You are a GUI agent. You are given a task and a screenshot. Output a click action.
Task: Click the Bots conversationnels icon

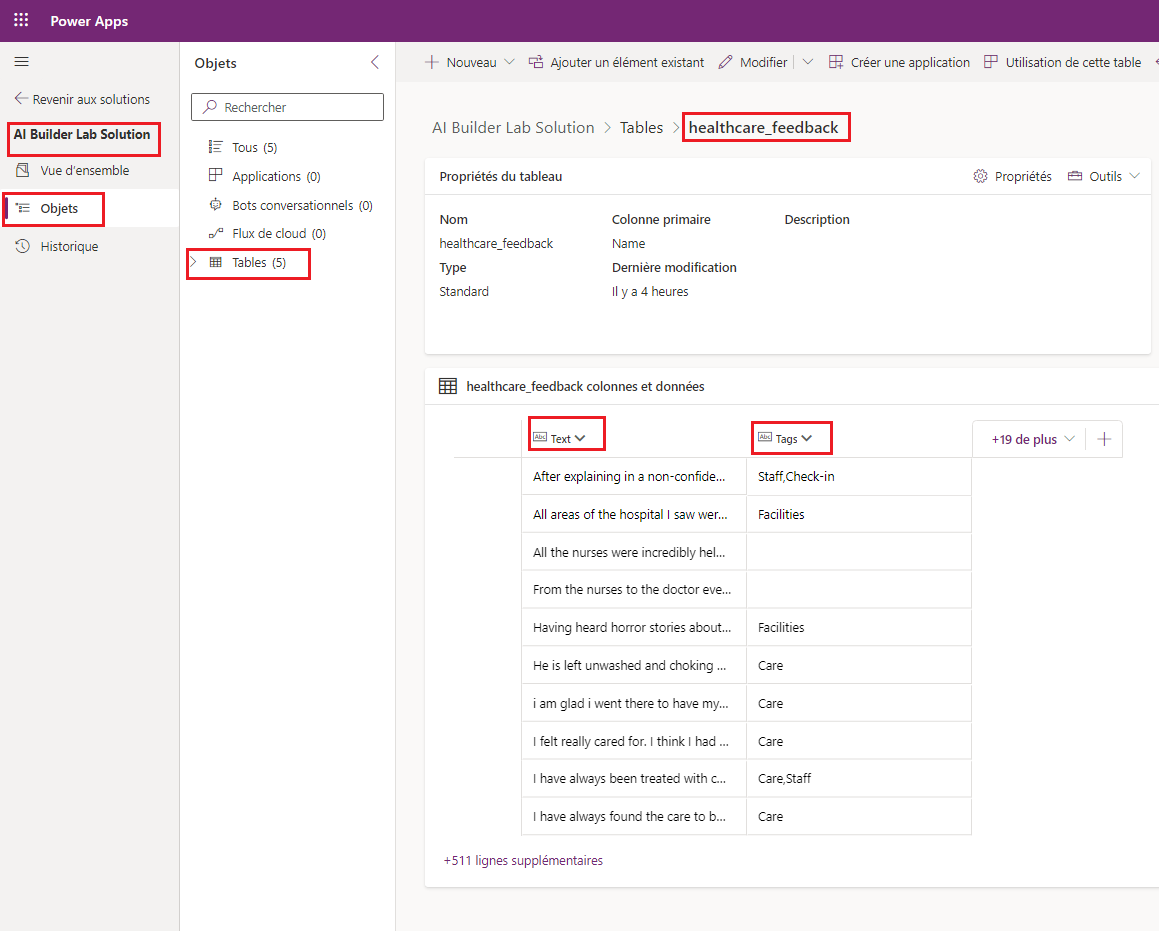click(x=215, y=205)
